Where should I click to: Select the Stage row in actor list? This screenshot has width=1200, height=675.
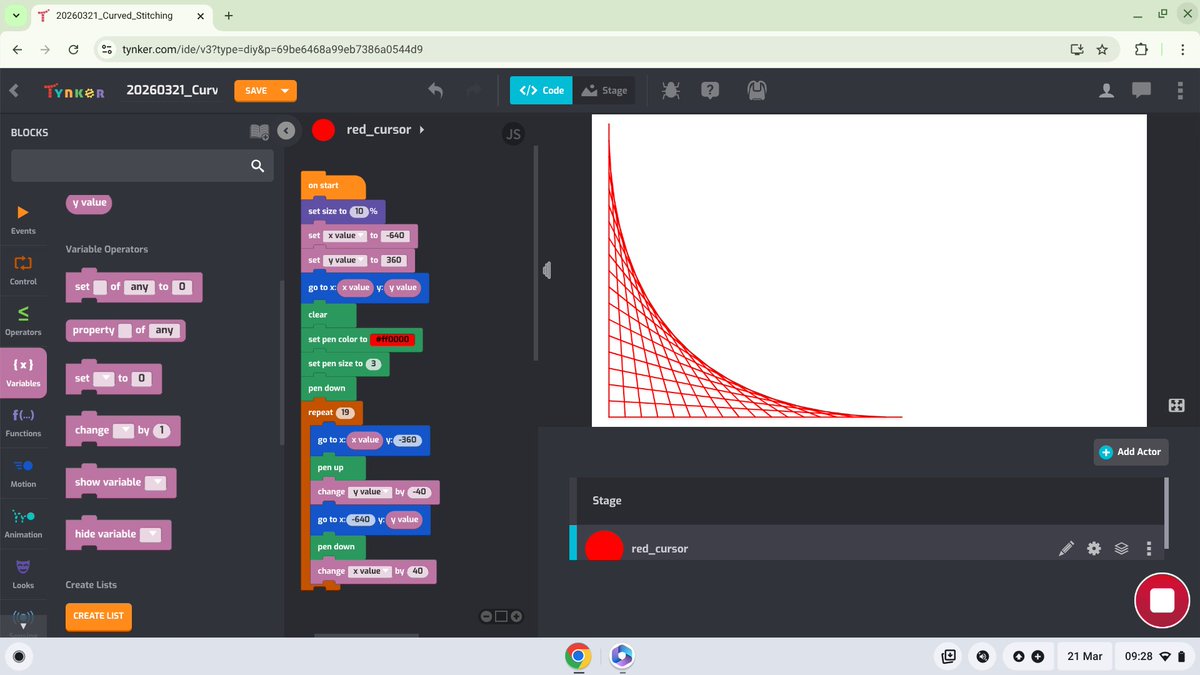click(868, 501)
